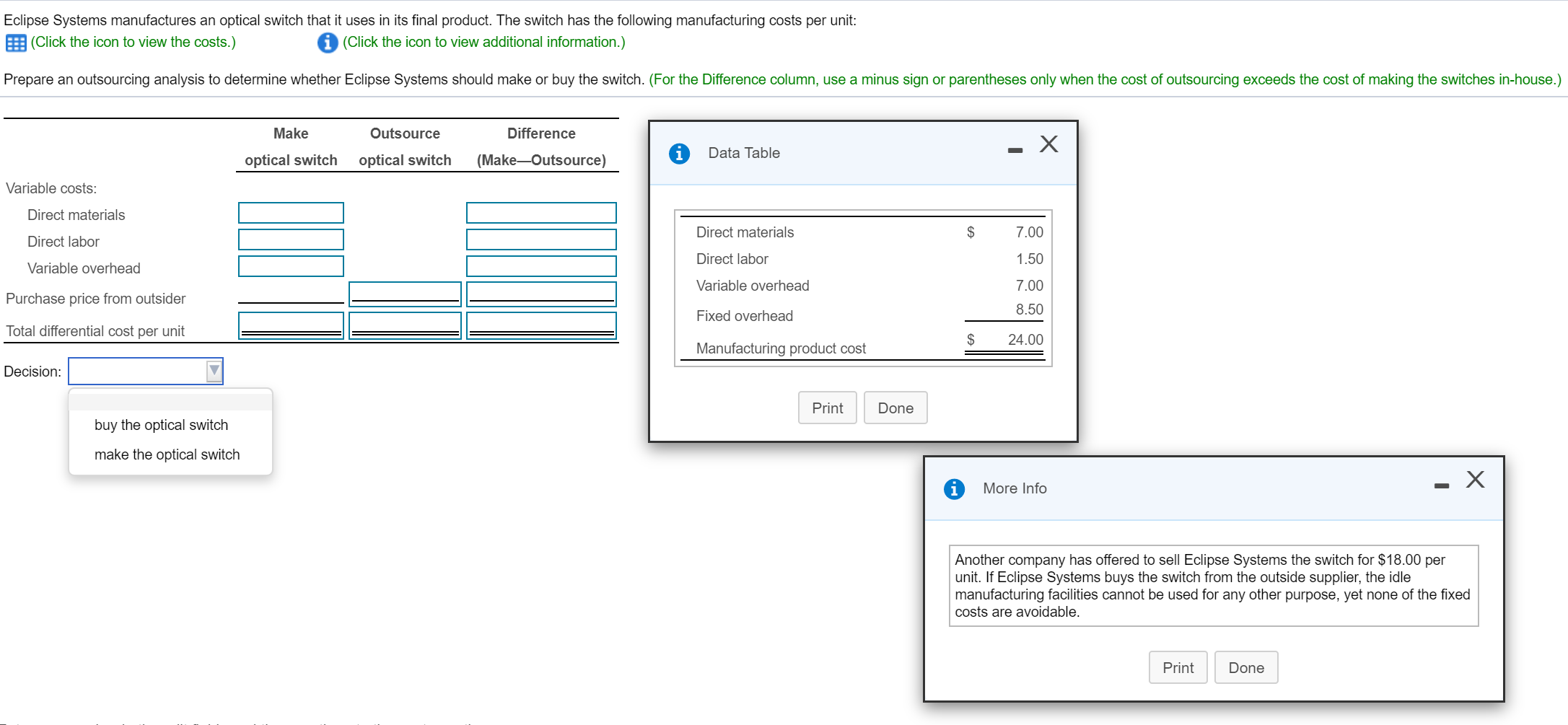Click 'Fixed overhead' label in Data Table
The image size is (1568, 725).
click(745, 316)
